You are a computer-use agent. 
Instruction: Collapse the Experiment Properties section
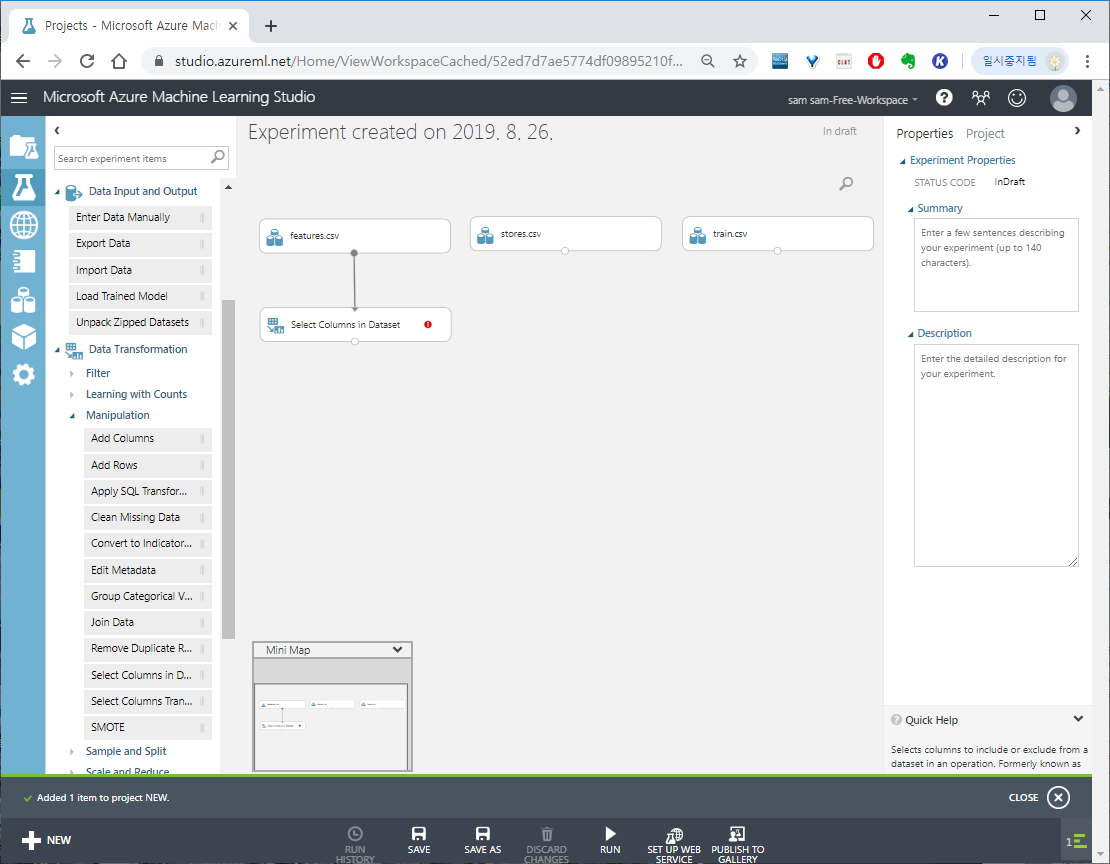pyautogui.click(x=903, y=161)
